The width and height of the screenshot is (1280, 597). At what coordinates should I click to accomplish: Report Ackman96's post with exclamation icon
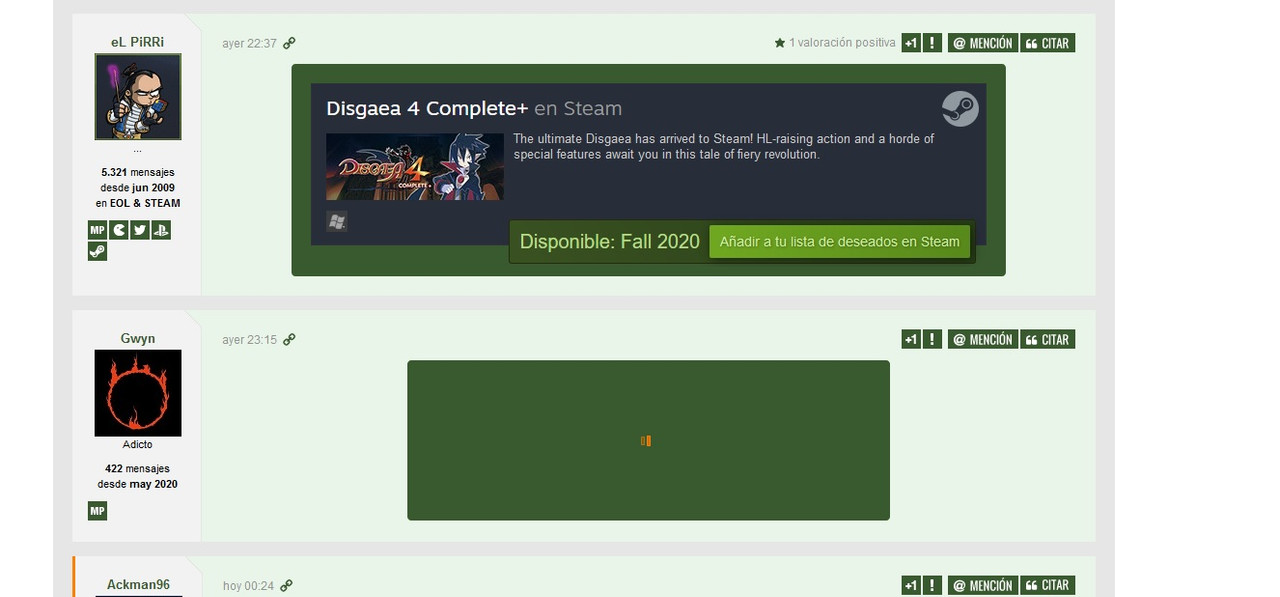click(932, 585)
